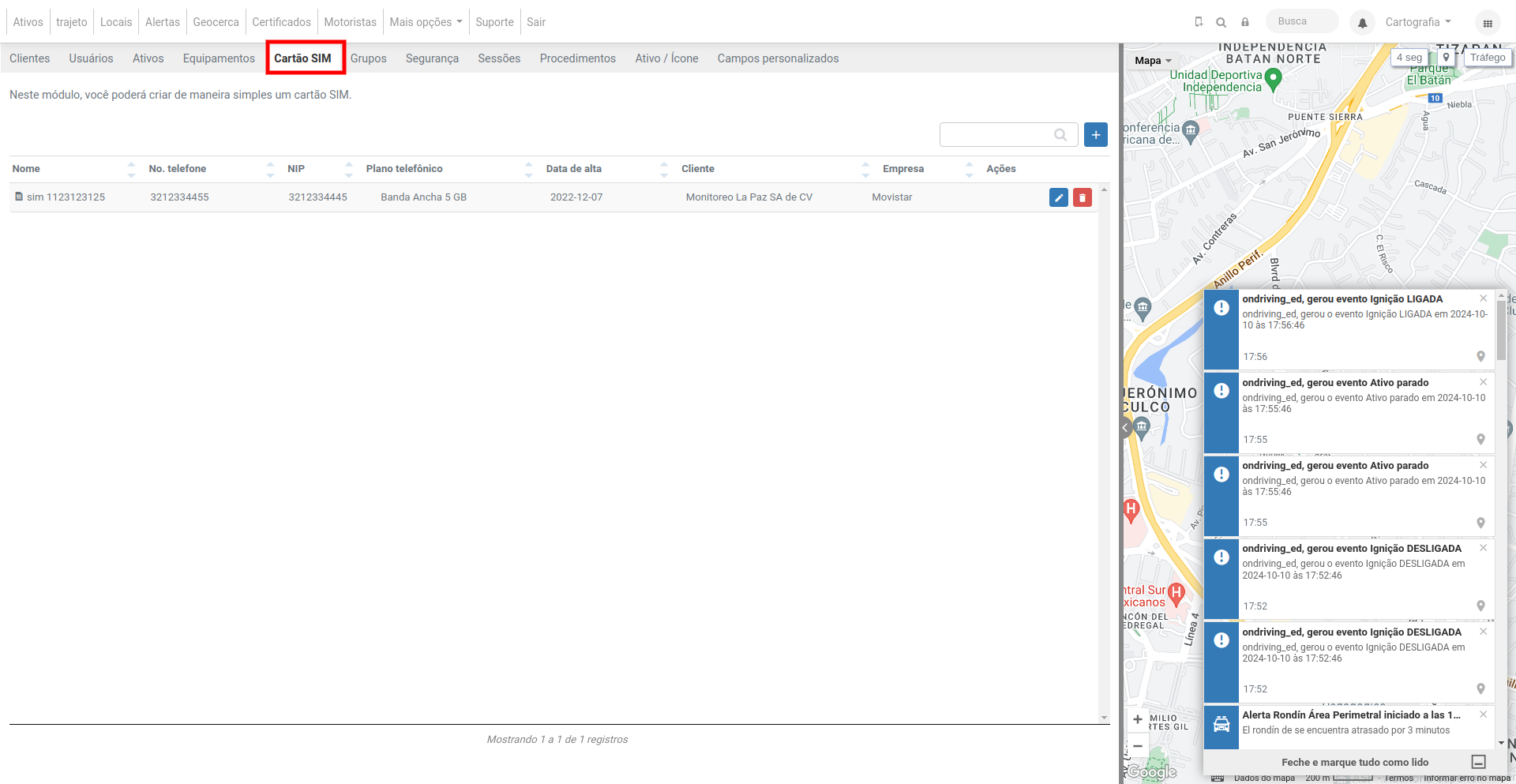
Task: Open the Clientes tab
Action: (30, 58)
